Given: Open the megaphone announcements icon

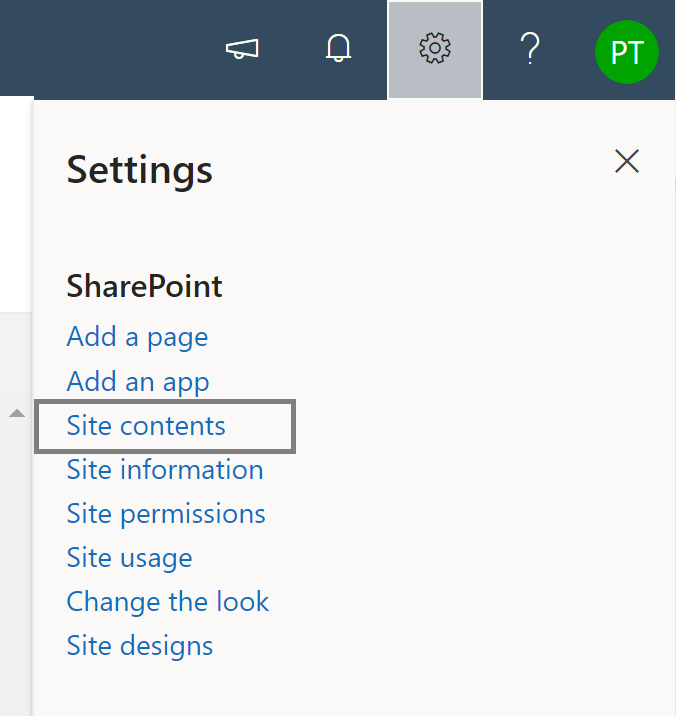Looking at the screenshot, I should coord(242,49).
